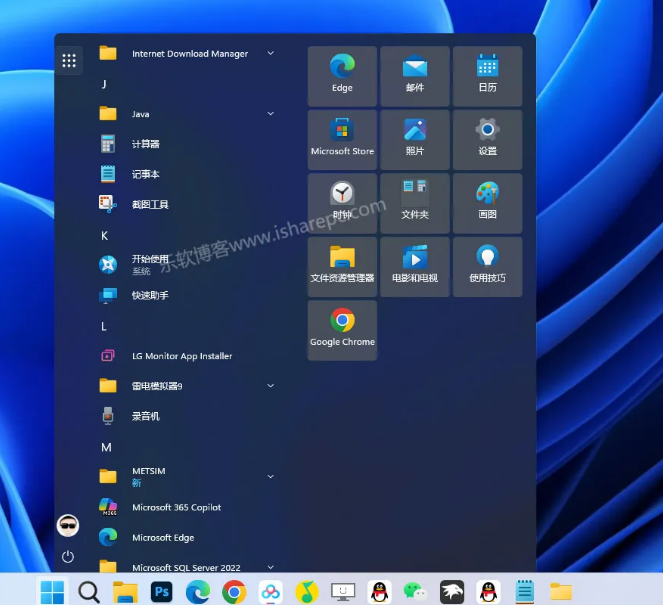Open the 画图 paint tile

coord(487,202)
